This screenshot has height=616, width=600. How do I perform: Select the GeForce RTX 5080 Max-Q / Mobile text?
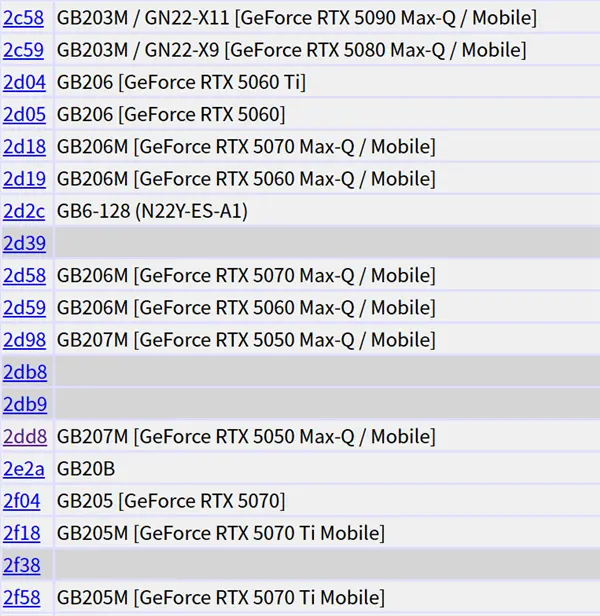pos(375,50)
